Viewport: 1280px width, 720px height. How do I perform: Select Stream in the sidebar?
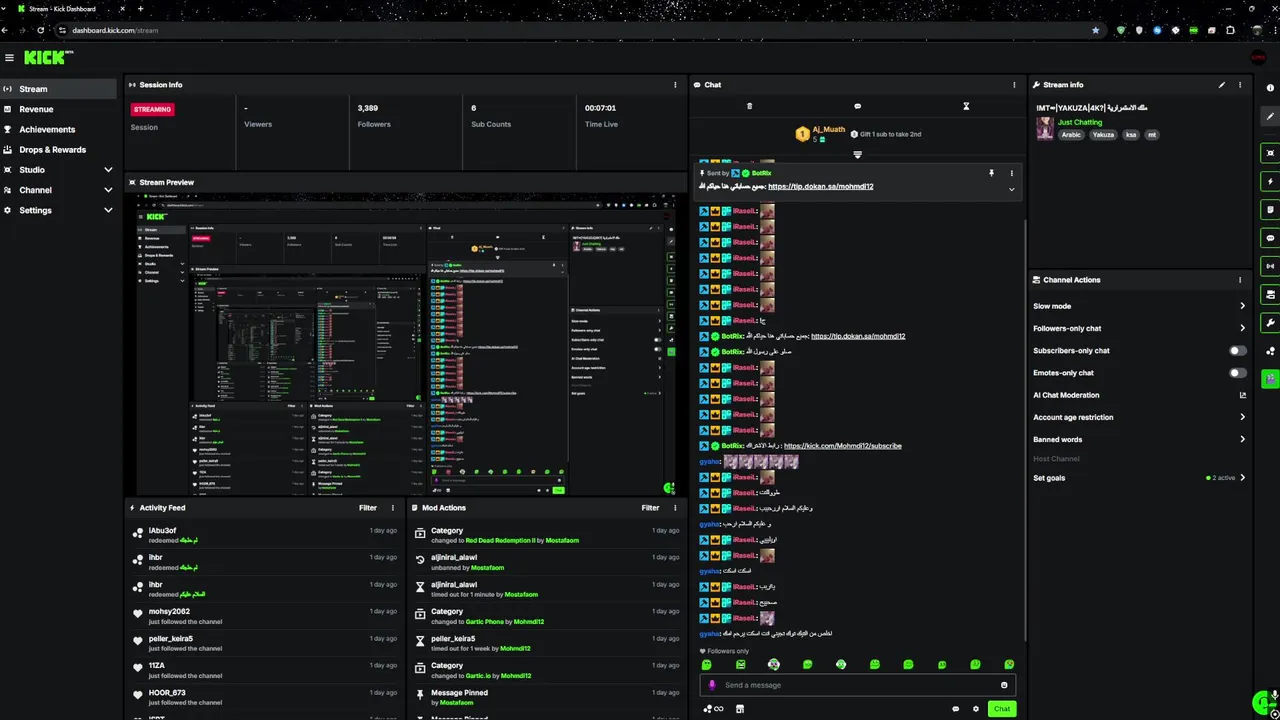pos(59,89)
